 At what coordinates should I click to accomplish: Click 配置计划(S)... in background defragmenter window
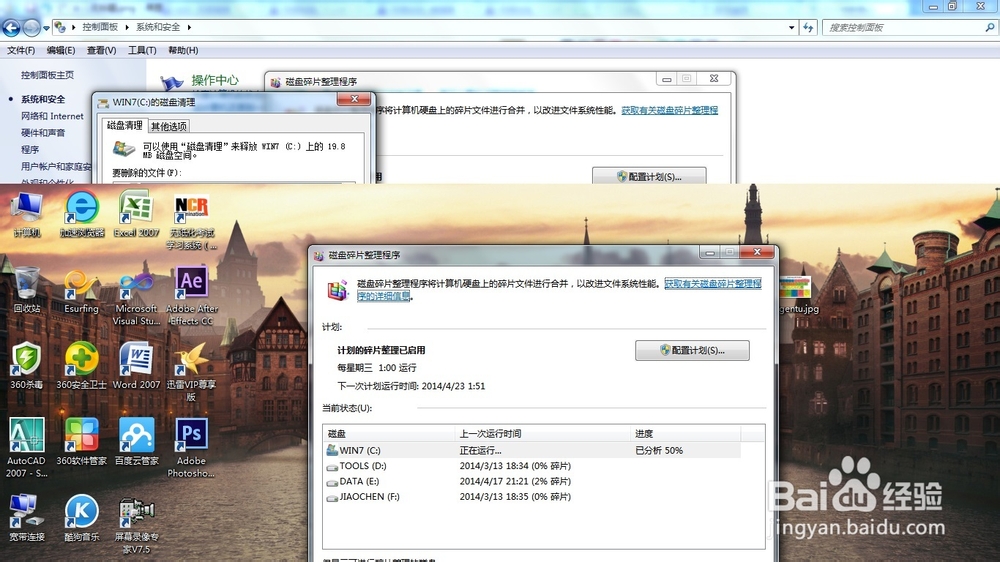[649, 176]
